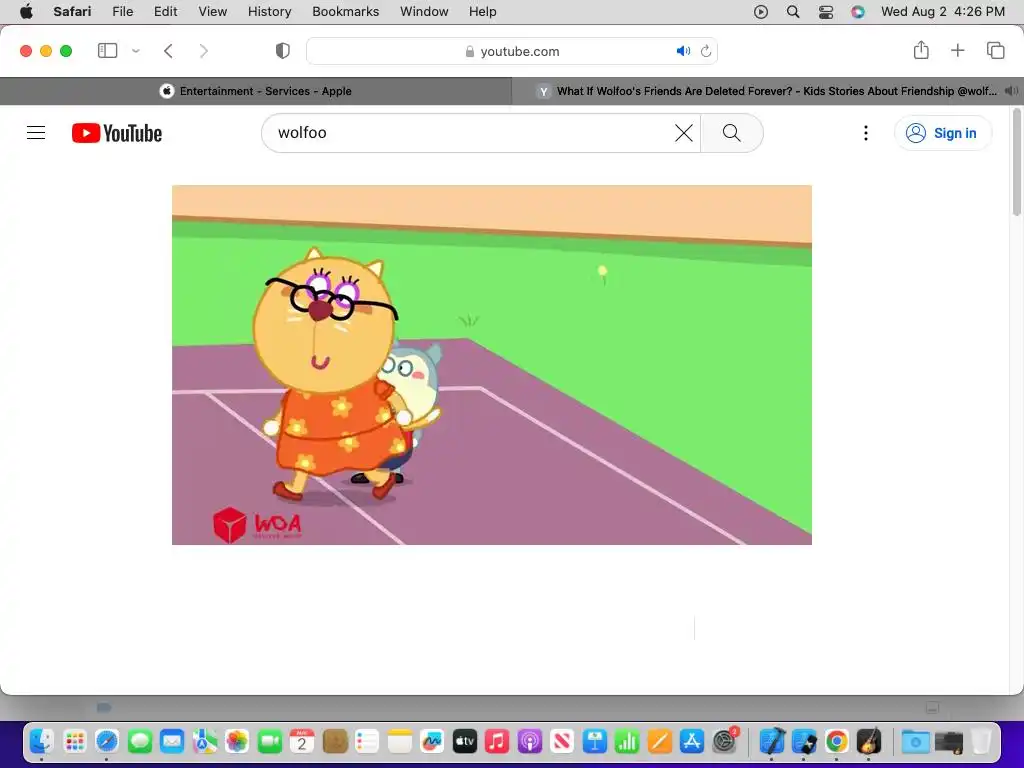Open Safari from the Dock
Image resolution: width=1024 pixels, height=768 pixels.
point(107,742)
